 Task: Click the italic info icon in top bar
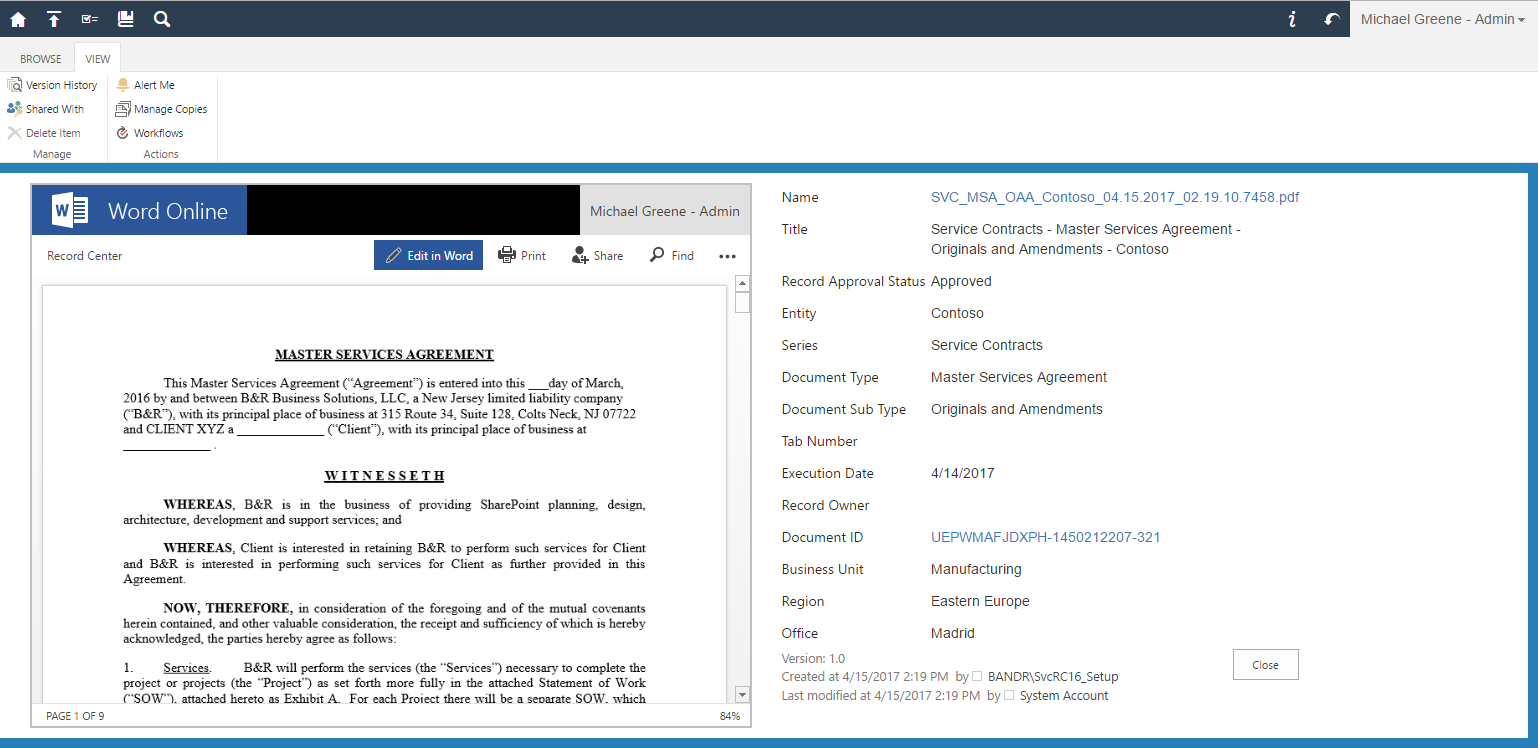[x=1292, y=19]
